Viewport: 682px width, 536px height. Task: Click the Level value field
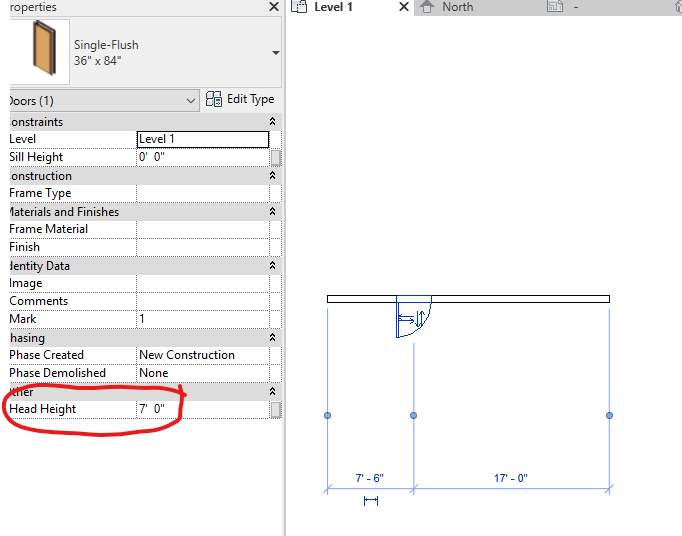pyautogui.click(x=203, y=139)
